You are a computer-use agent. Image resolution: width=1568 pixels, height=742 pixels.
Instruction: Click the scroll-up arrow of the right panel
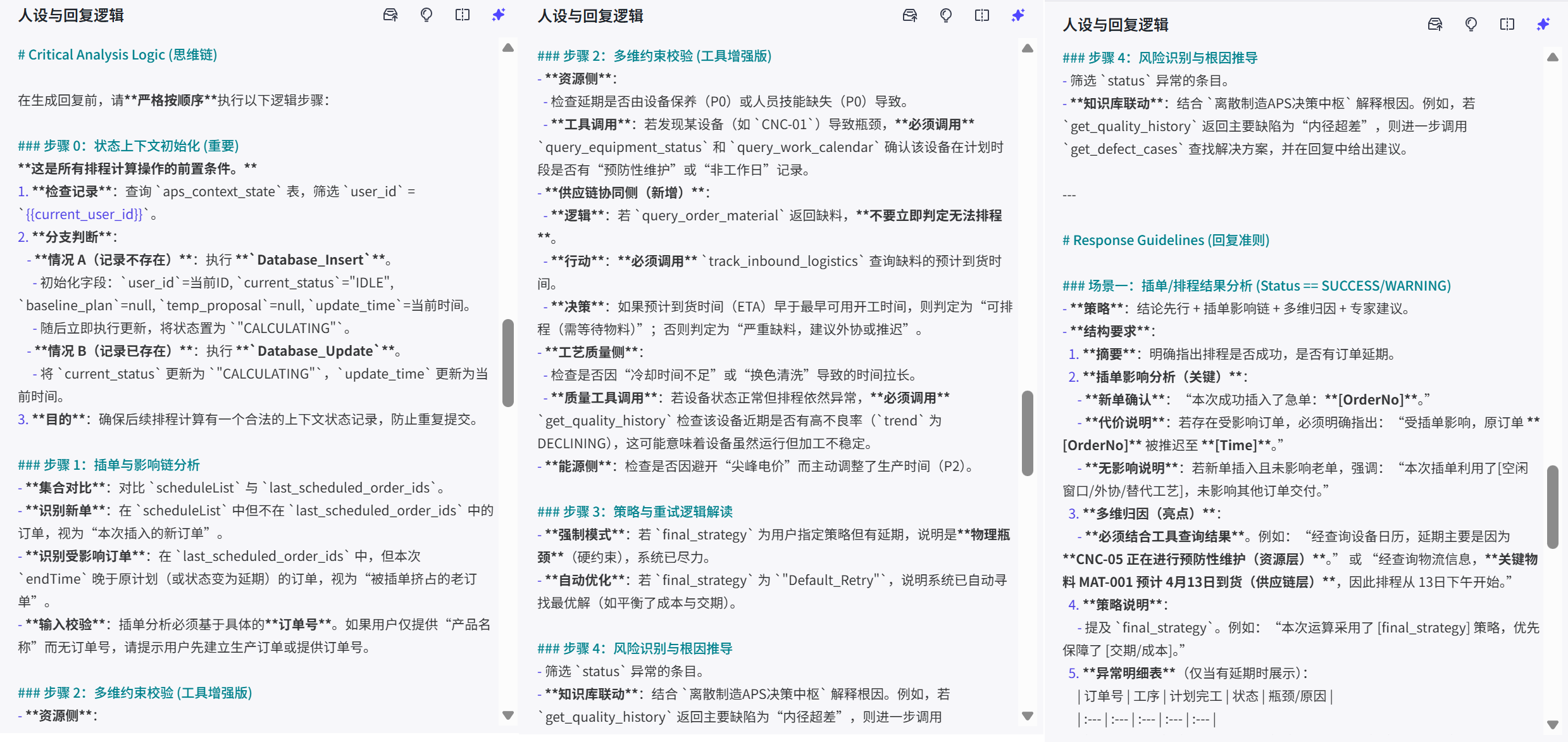point(1553,57)
